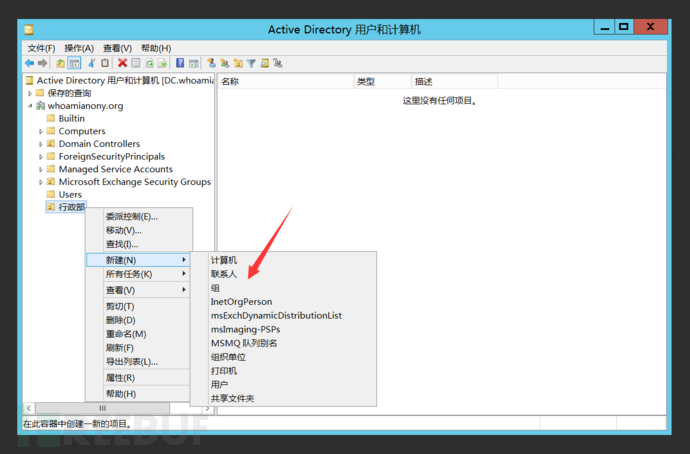The width and height of the screenshot is (690, 454).
Task: Open the context menu 查看(V) submenu
Action: [139, 290]
